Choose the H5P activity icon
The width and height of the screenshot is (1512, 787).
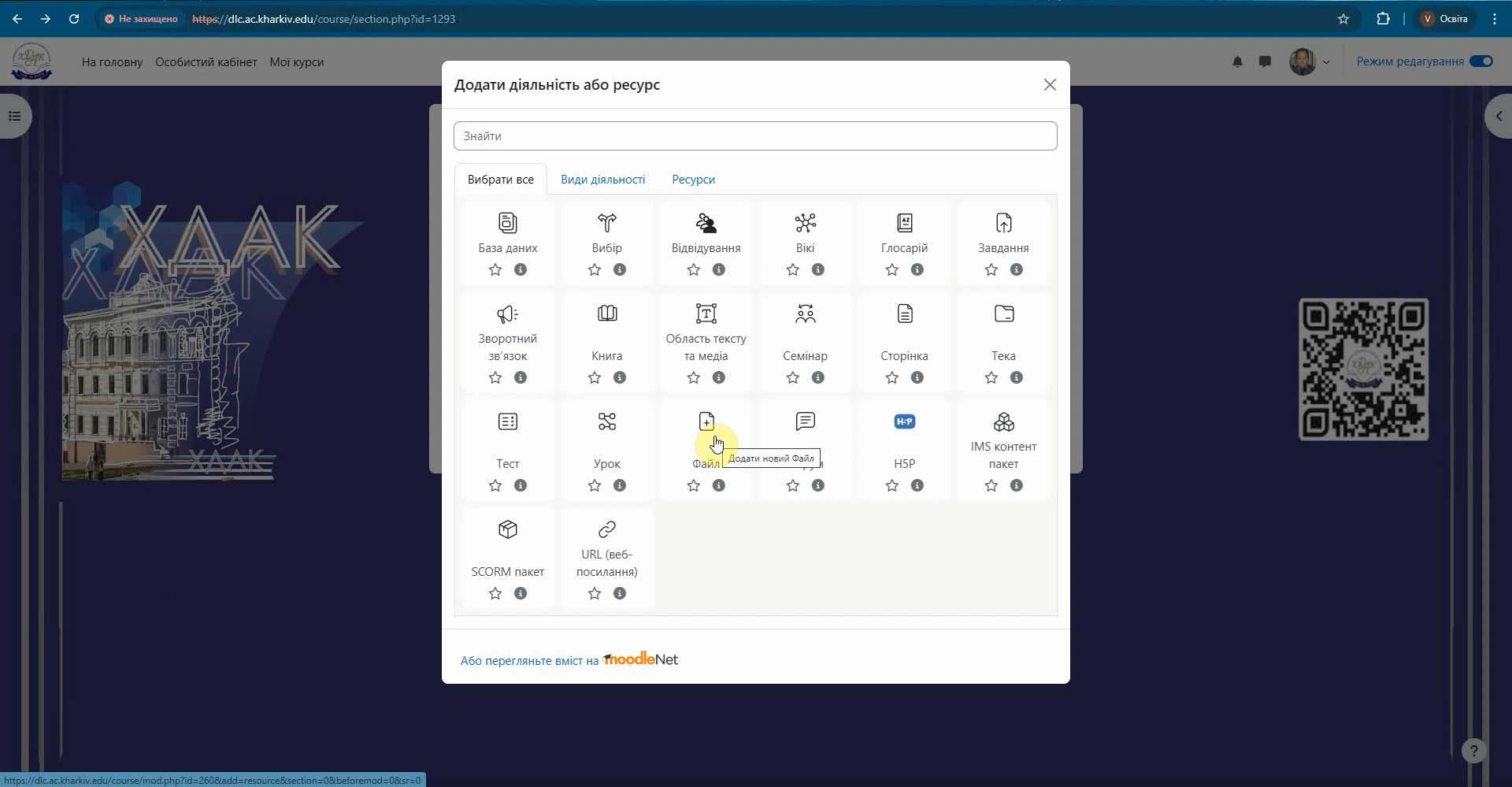[904, 421]
